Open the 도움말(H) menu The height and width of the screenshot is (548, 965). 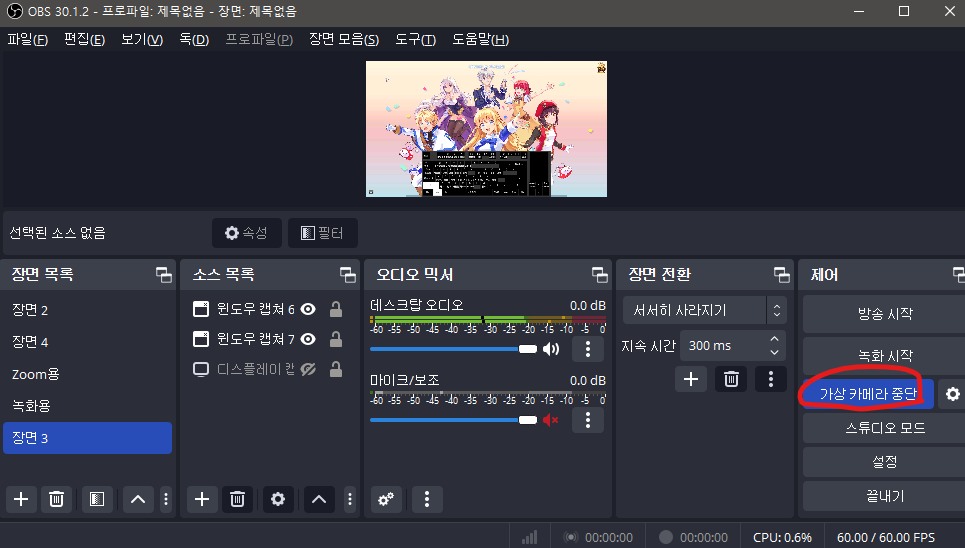point(480,40)
